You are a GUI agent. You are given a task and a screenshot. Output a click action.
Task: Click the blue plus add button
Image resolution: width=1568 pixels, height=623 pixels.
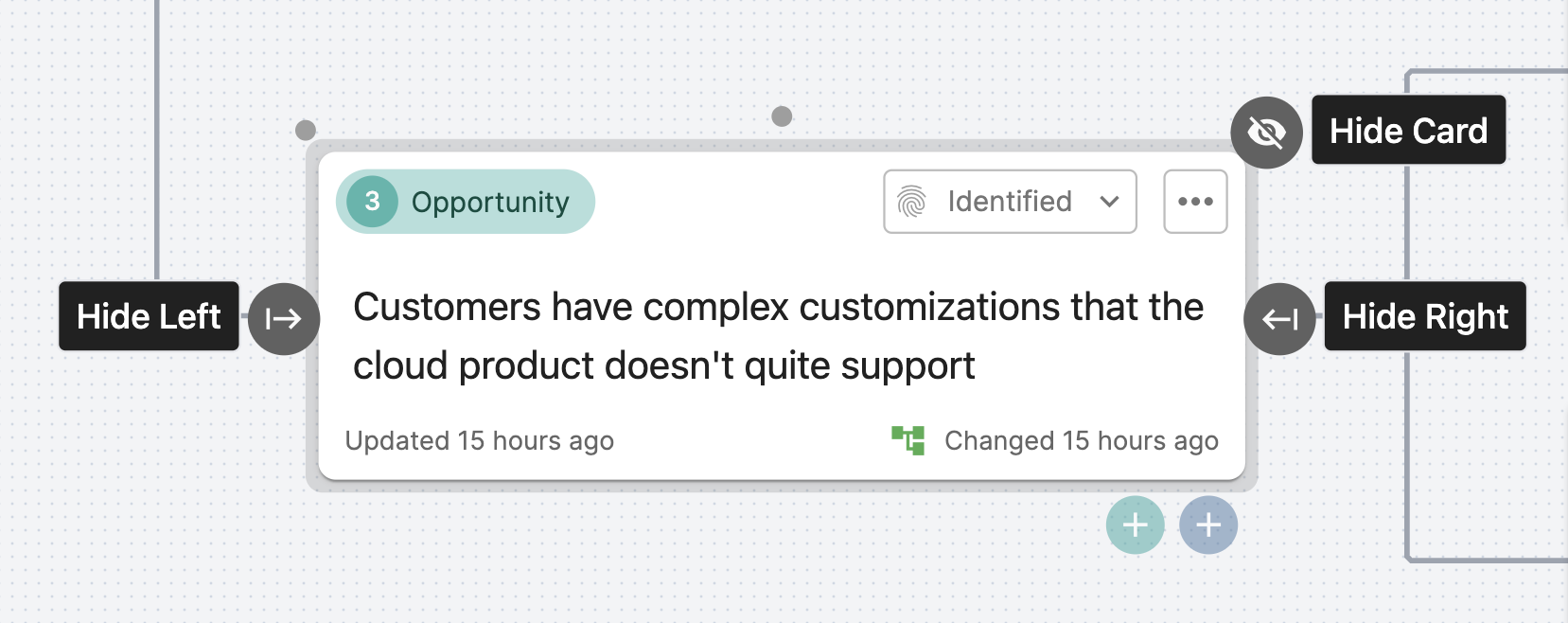[x=1208, y=525]
